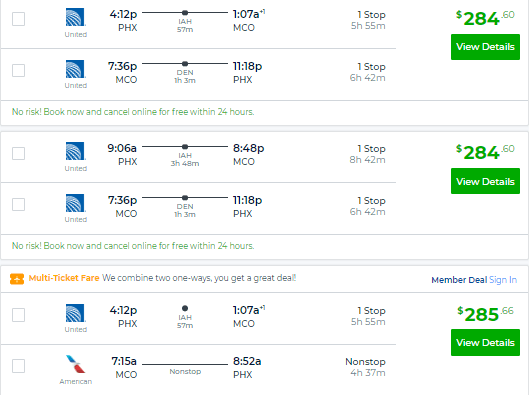Open View Details for $285.66 fare

click(485, 342)
